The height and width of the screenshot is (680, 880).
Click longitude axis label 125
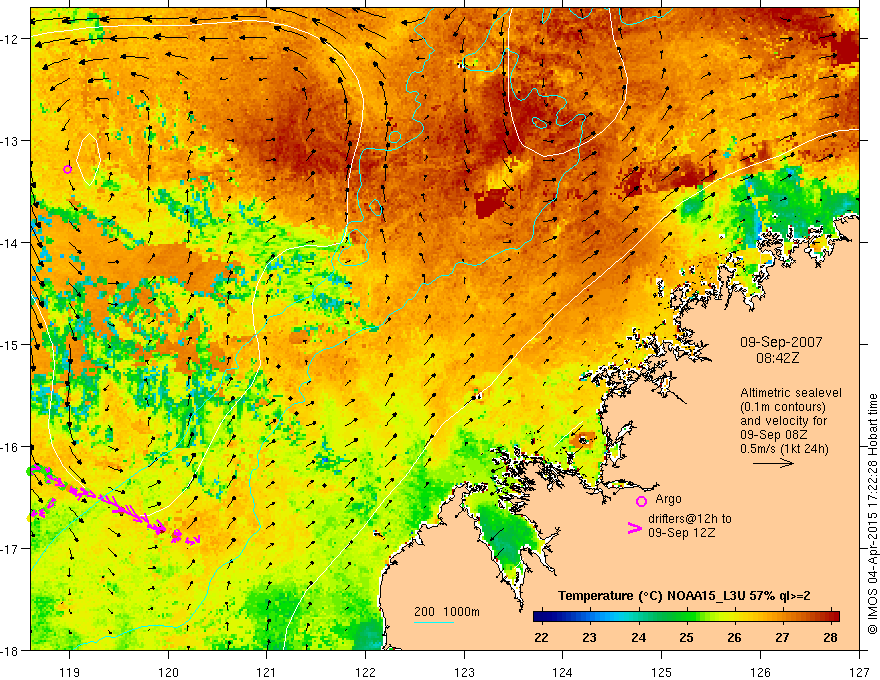click(662, 672)
